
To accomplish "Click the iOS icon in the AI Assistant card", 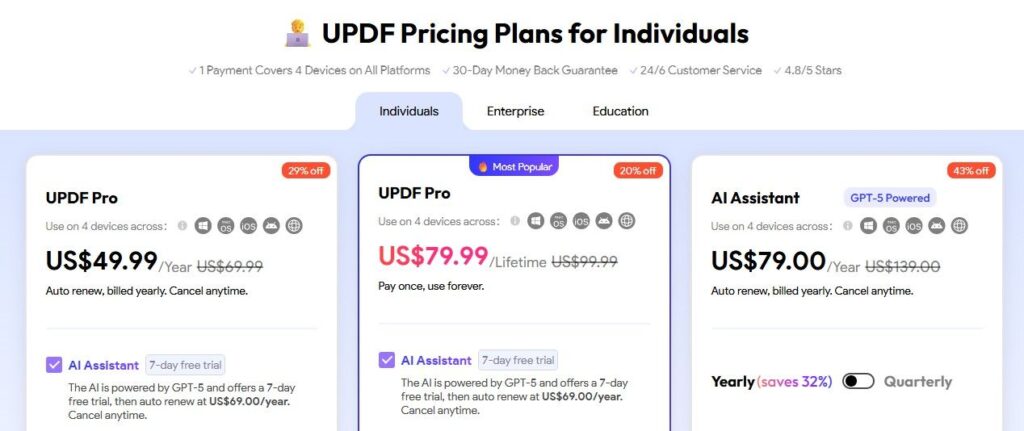I will coord(914,226).
